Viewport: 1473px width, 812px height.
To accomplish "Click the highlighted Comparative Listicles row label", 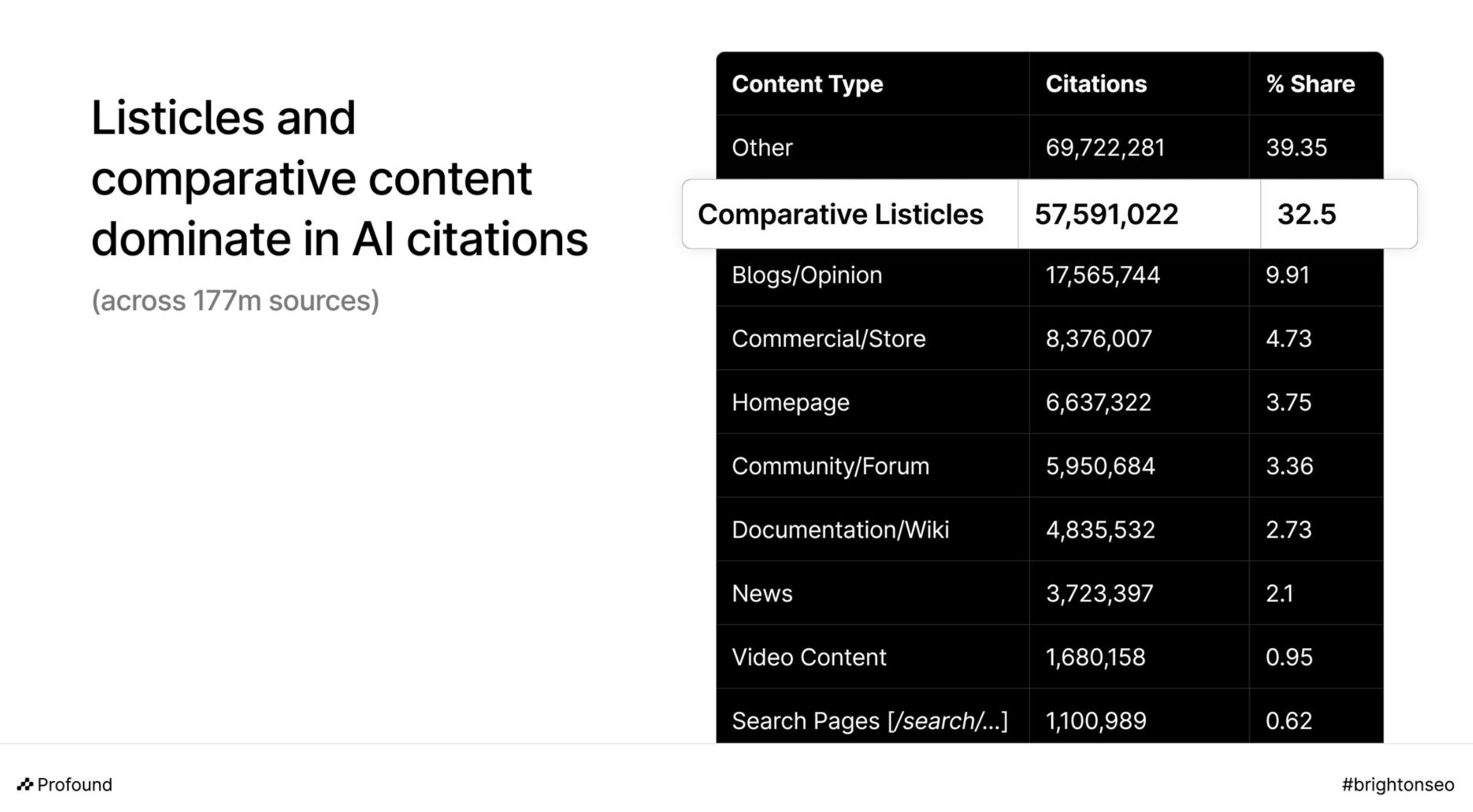I will [840, 215].
